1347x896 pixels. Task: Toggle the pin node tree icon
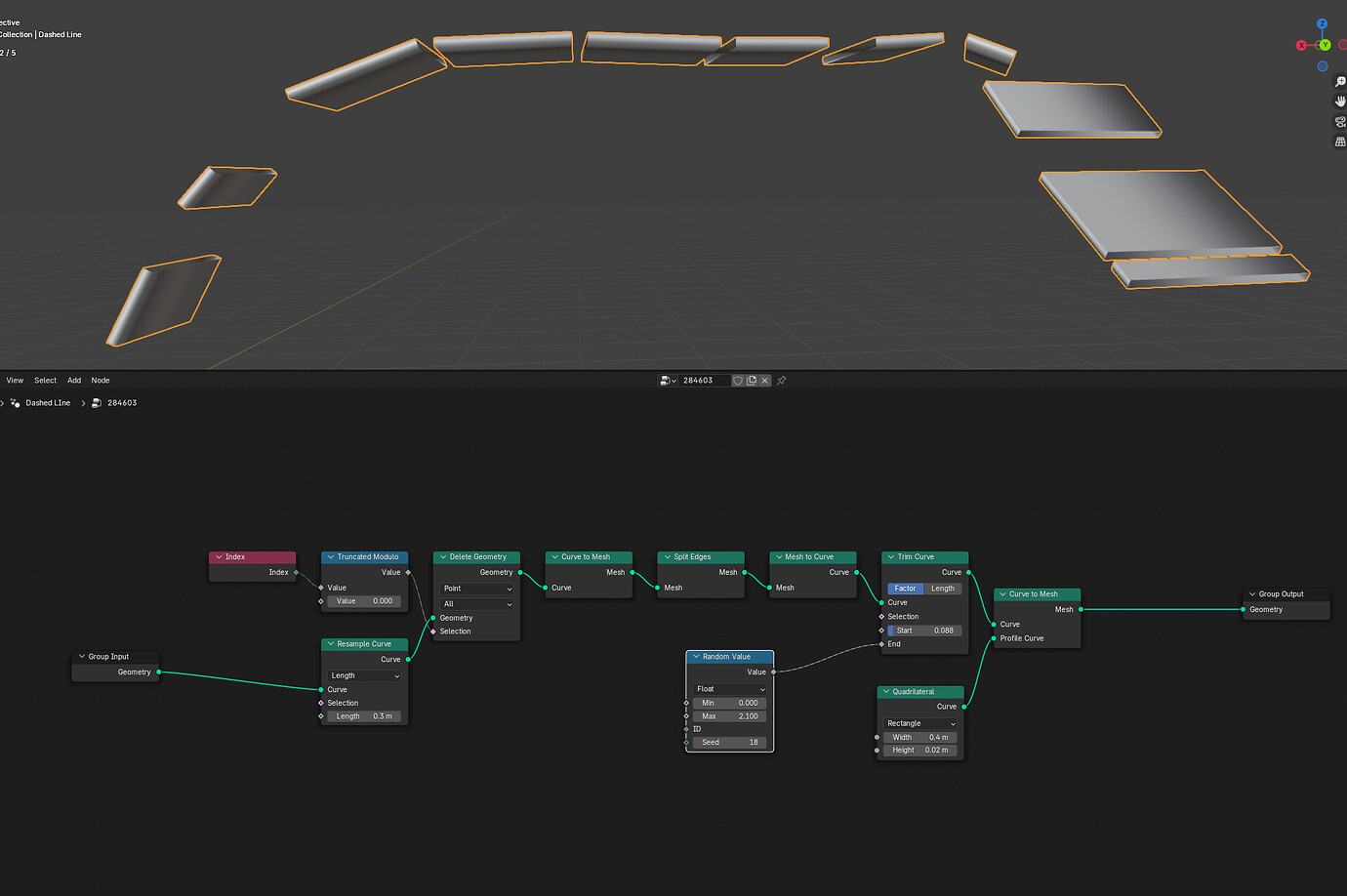point(781,381)
